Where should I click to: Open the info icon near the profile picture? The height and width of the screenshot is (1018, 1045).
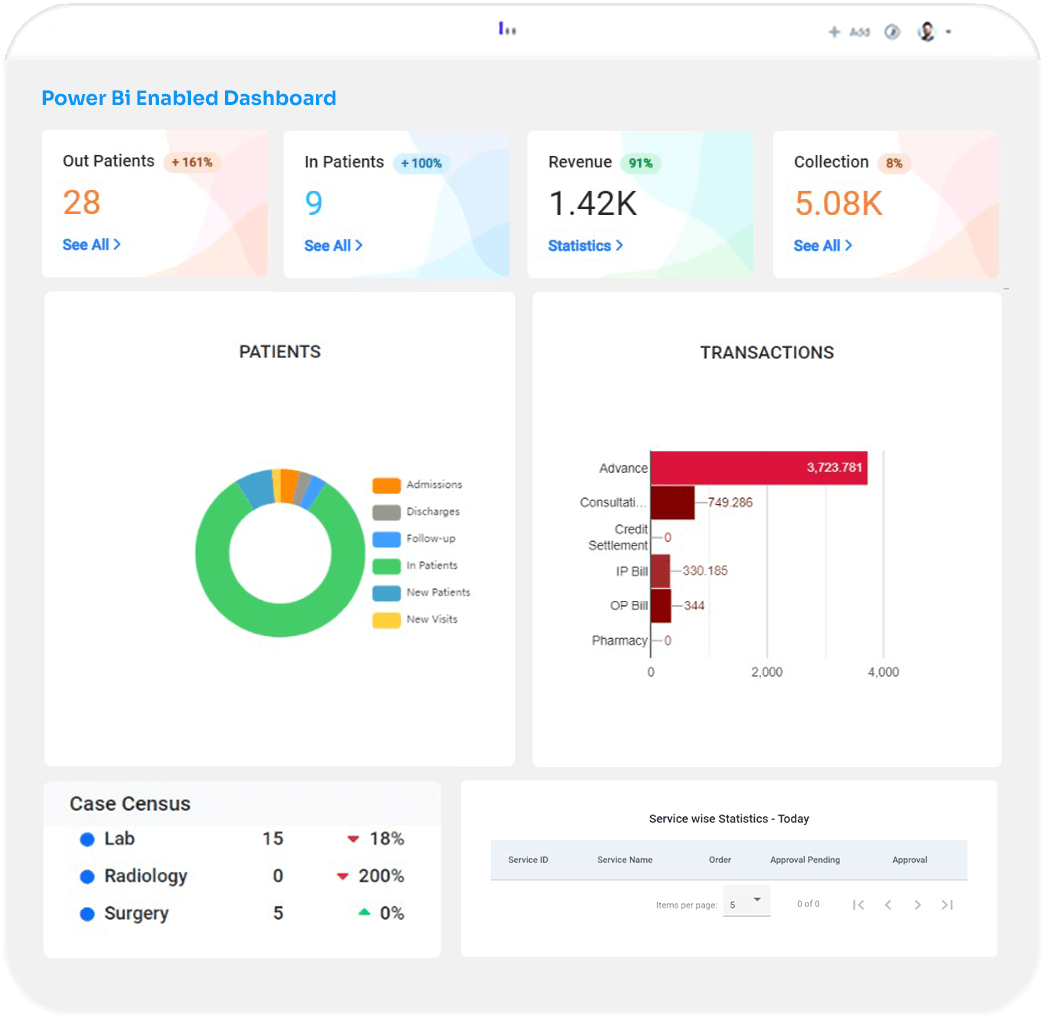(x=892, y=31)
